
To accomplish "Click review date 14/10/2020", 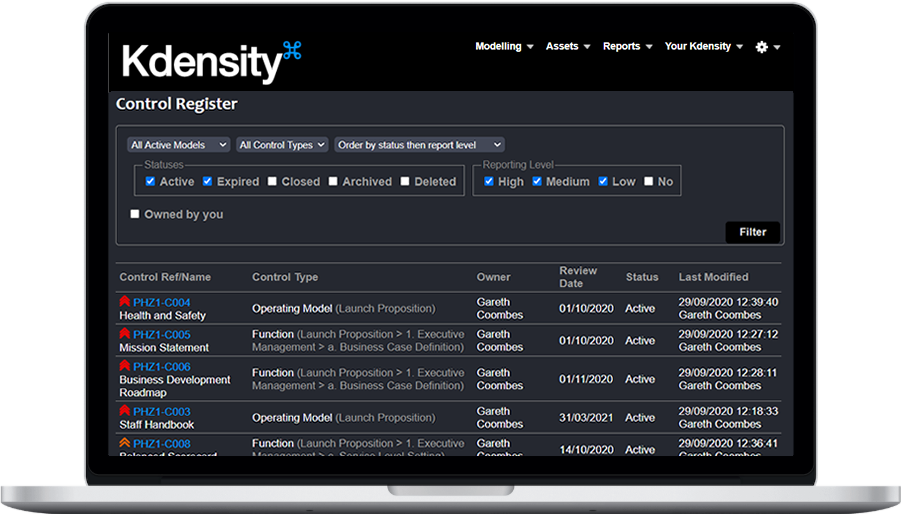I will tap(586, 450).
